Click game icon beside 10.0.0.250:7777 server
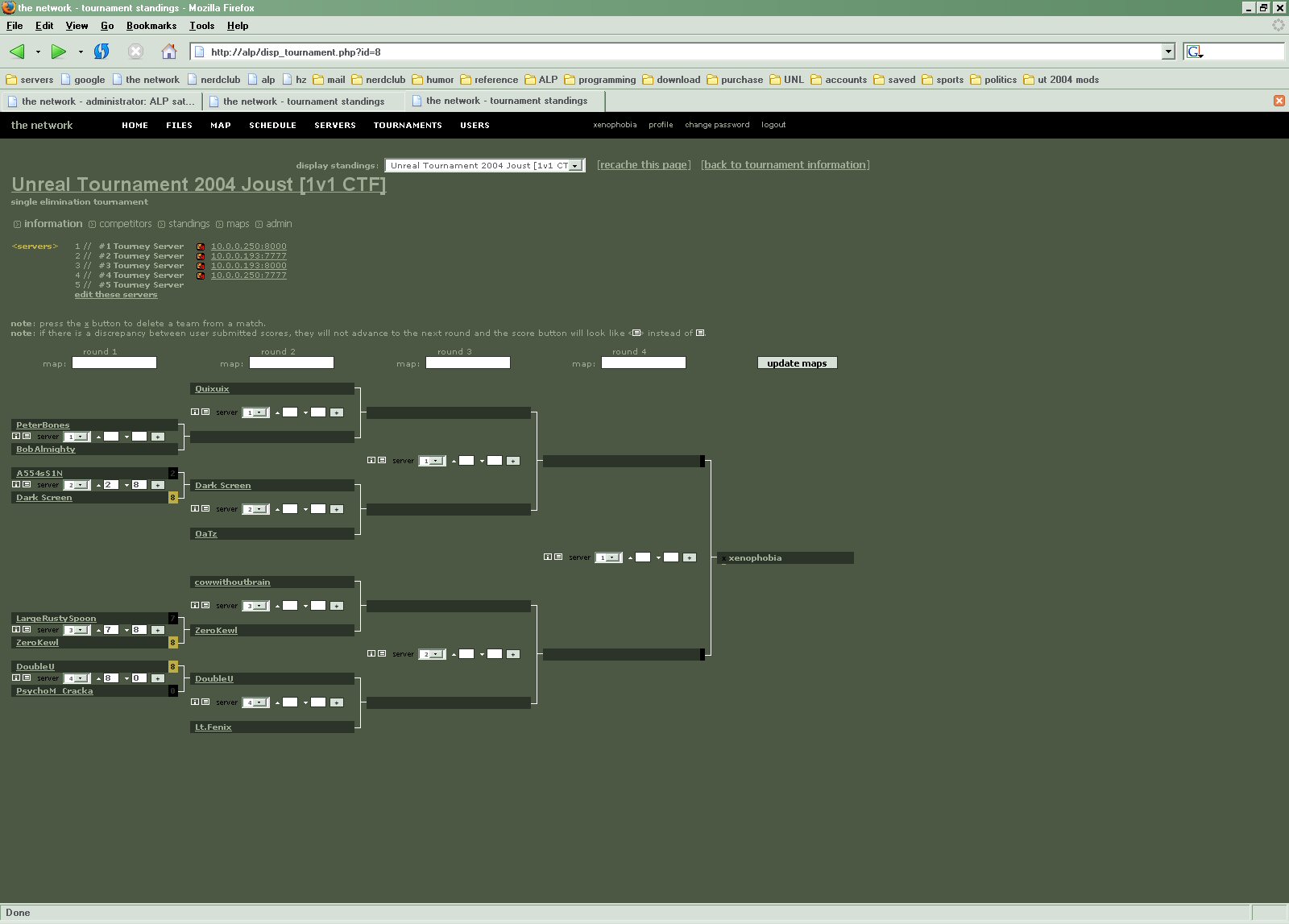Image resolution: width=1289 pixels, height=924 pixels. [201, 276]
